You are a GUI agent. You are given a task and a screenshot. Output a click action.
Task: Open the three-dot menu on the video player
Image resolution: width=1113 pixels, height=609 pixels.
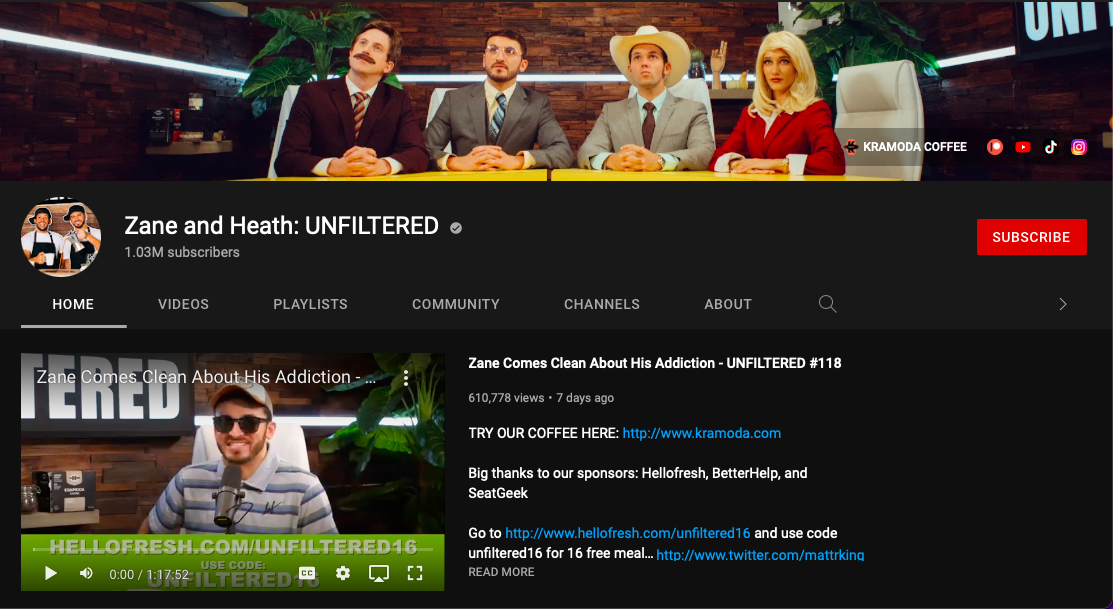pos(406,378)
